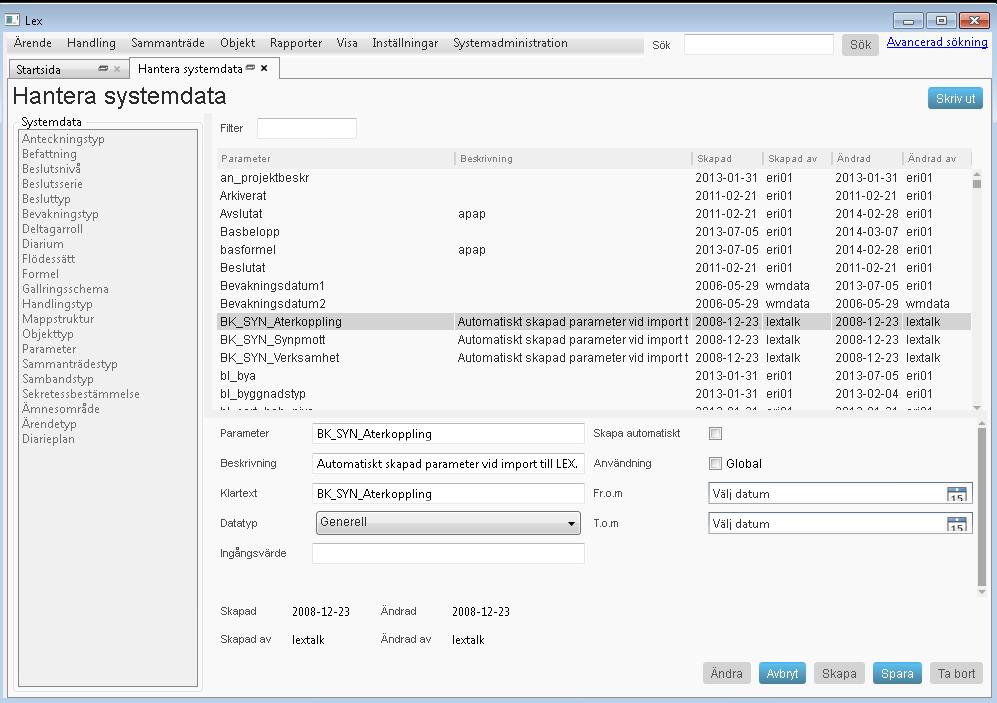Open the Avancerad sökning link

point(937,42)
